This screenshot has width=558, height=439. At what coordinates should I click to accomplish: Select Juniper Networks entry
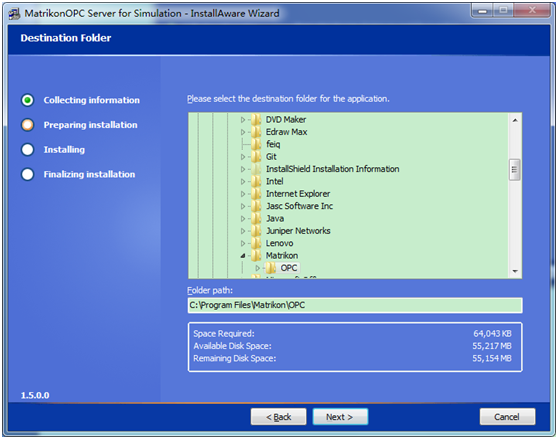[x=298, y=231]
